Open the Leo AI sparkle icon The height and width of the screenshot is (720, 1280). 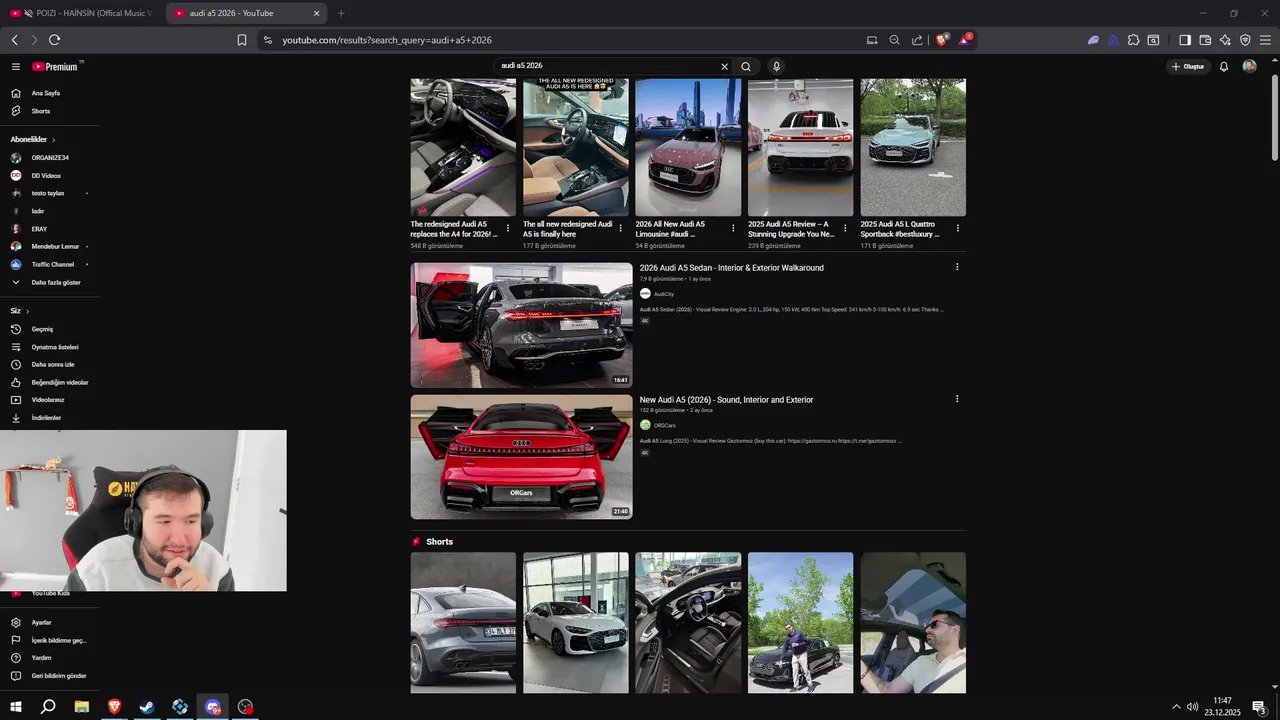point(1225,40)
